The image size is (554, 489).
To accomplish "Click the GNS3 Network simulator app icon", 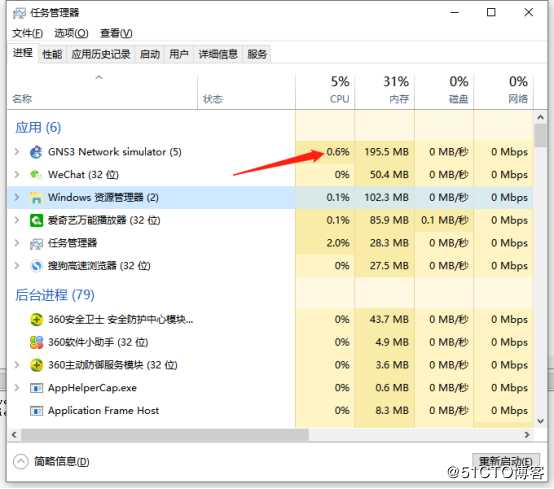I will point(36,152).
